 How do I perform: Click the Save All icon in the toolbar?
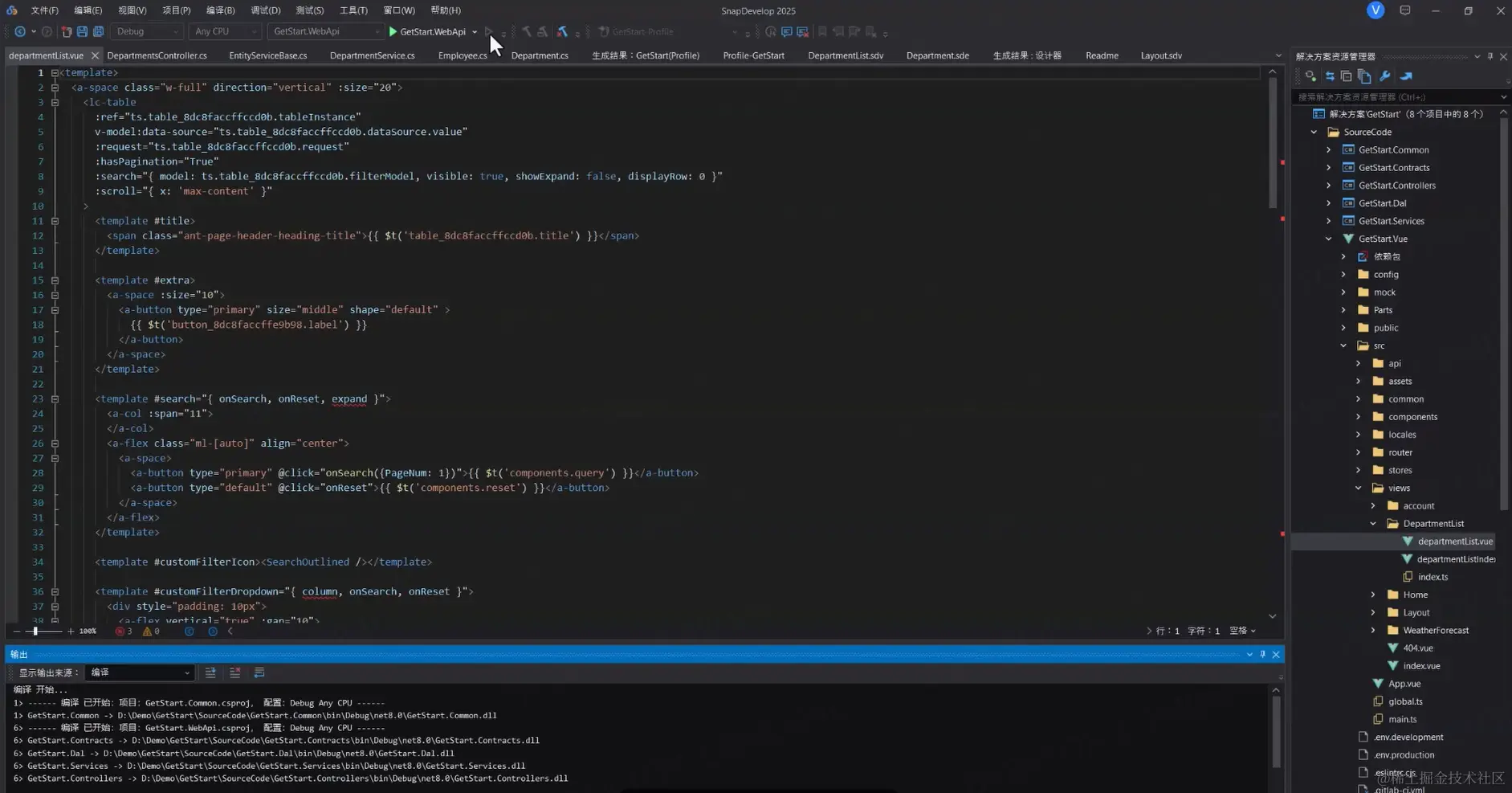click(98, 31)
